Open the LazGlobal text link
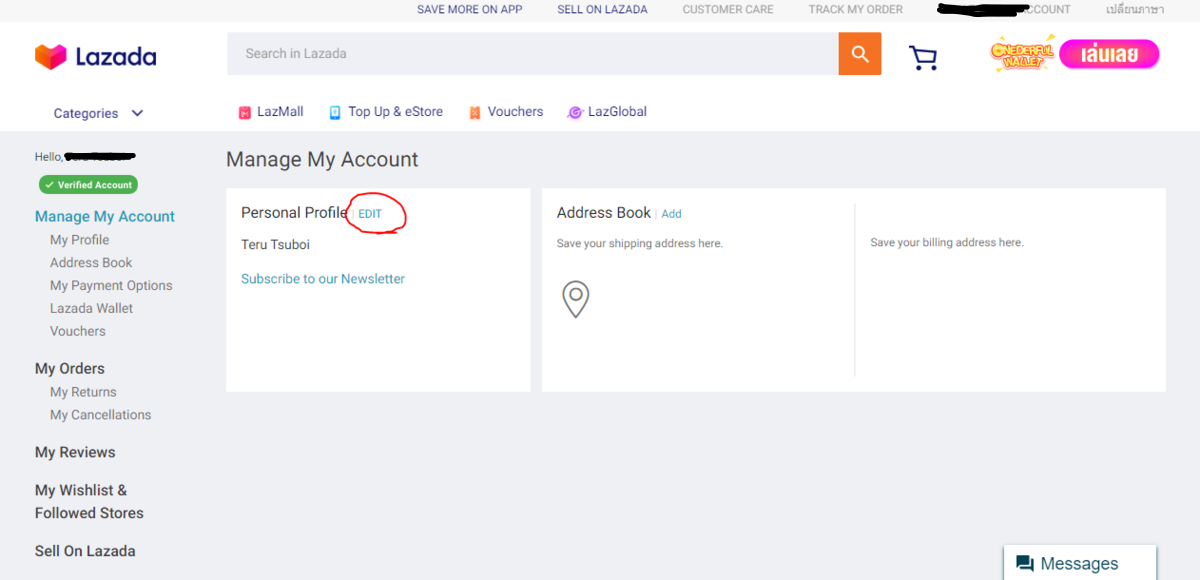This screenshot has height=580, width=1200. (617, 112)
